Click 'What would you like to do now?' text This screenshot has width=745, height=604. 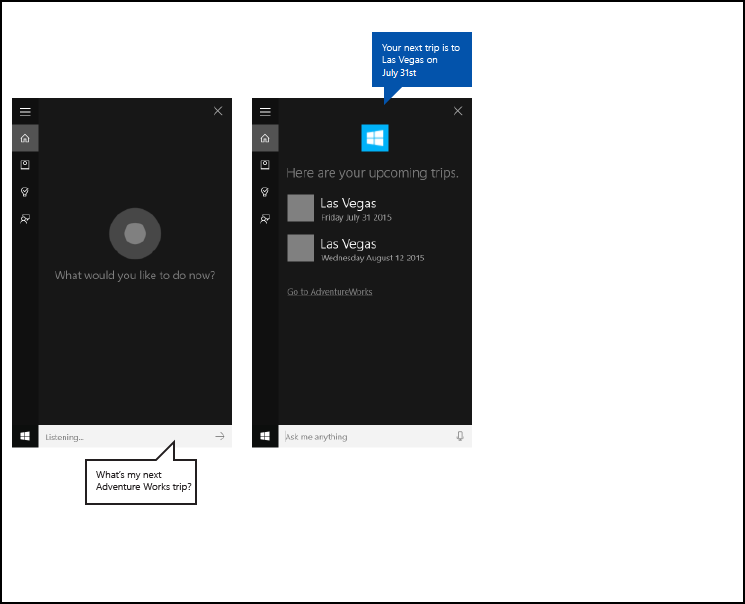tap(135, 275)
